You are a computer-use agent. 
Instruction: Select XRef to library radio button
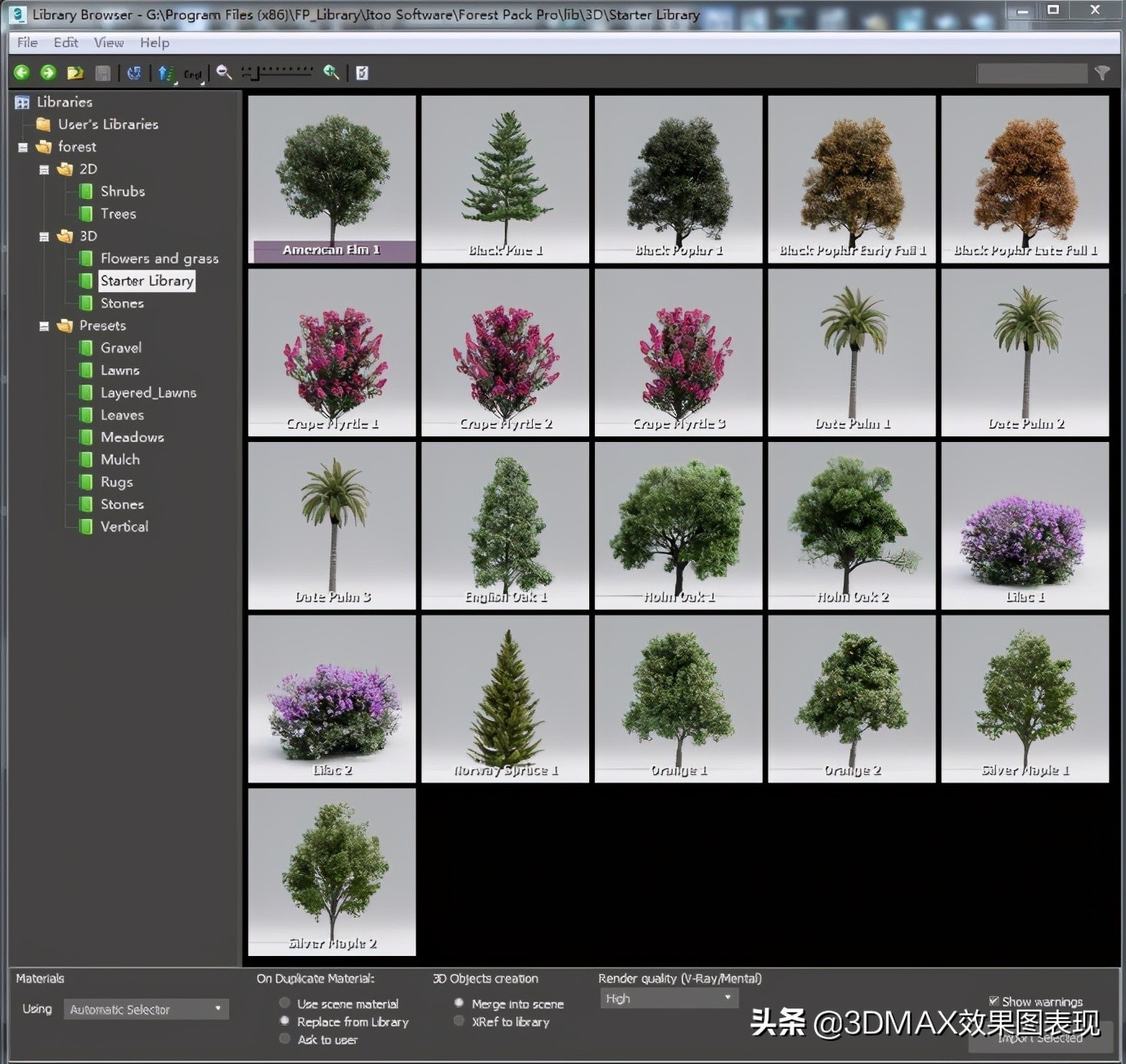459,1021
